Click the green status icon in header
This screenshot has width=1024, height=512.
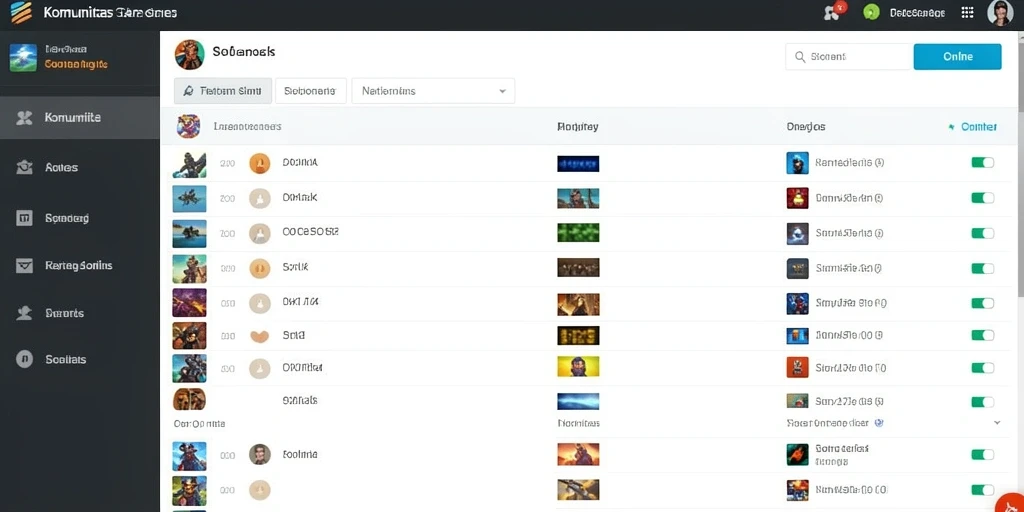[871, 12]
